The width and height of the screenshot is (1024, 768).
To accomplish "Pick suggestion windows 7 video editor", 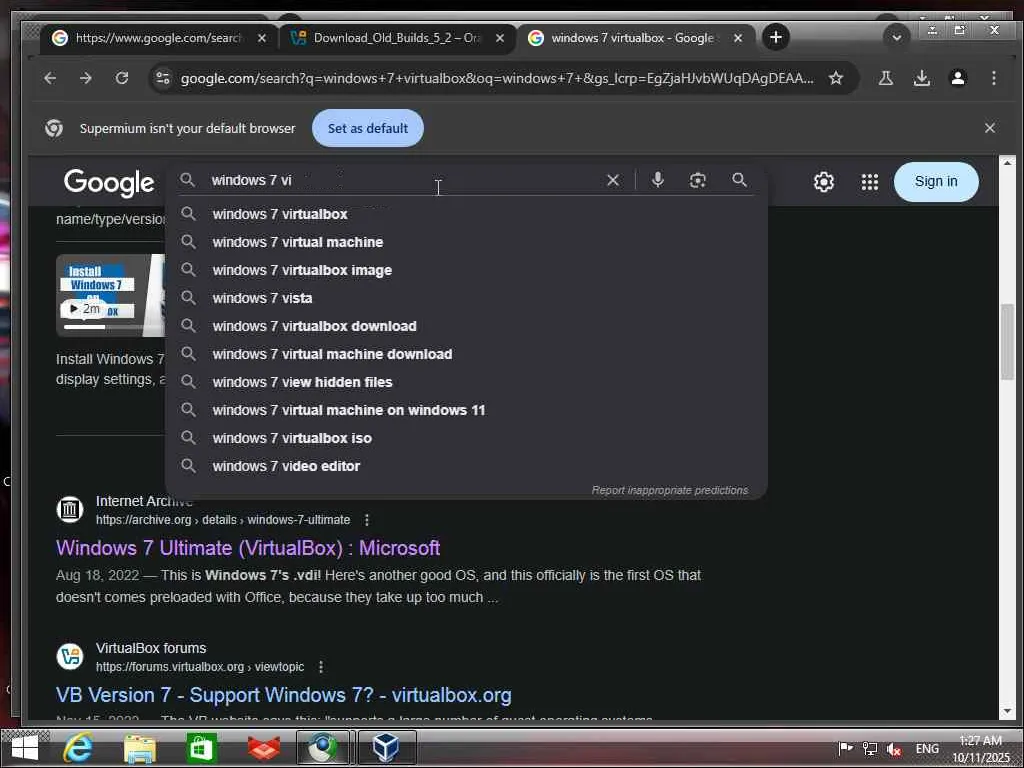I will click(466, 466).
